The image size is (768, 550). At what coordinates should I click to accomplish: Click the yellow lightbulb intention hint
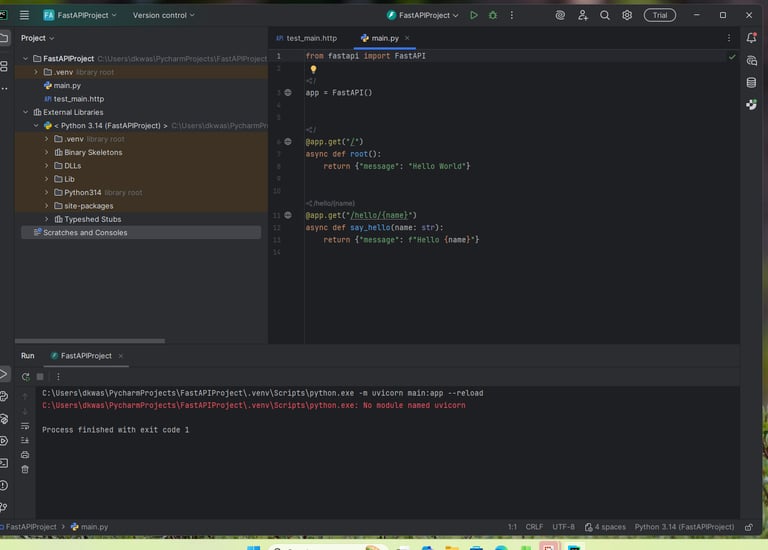313,70
